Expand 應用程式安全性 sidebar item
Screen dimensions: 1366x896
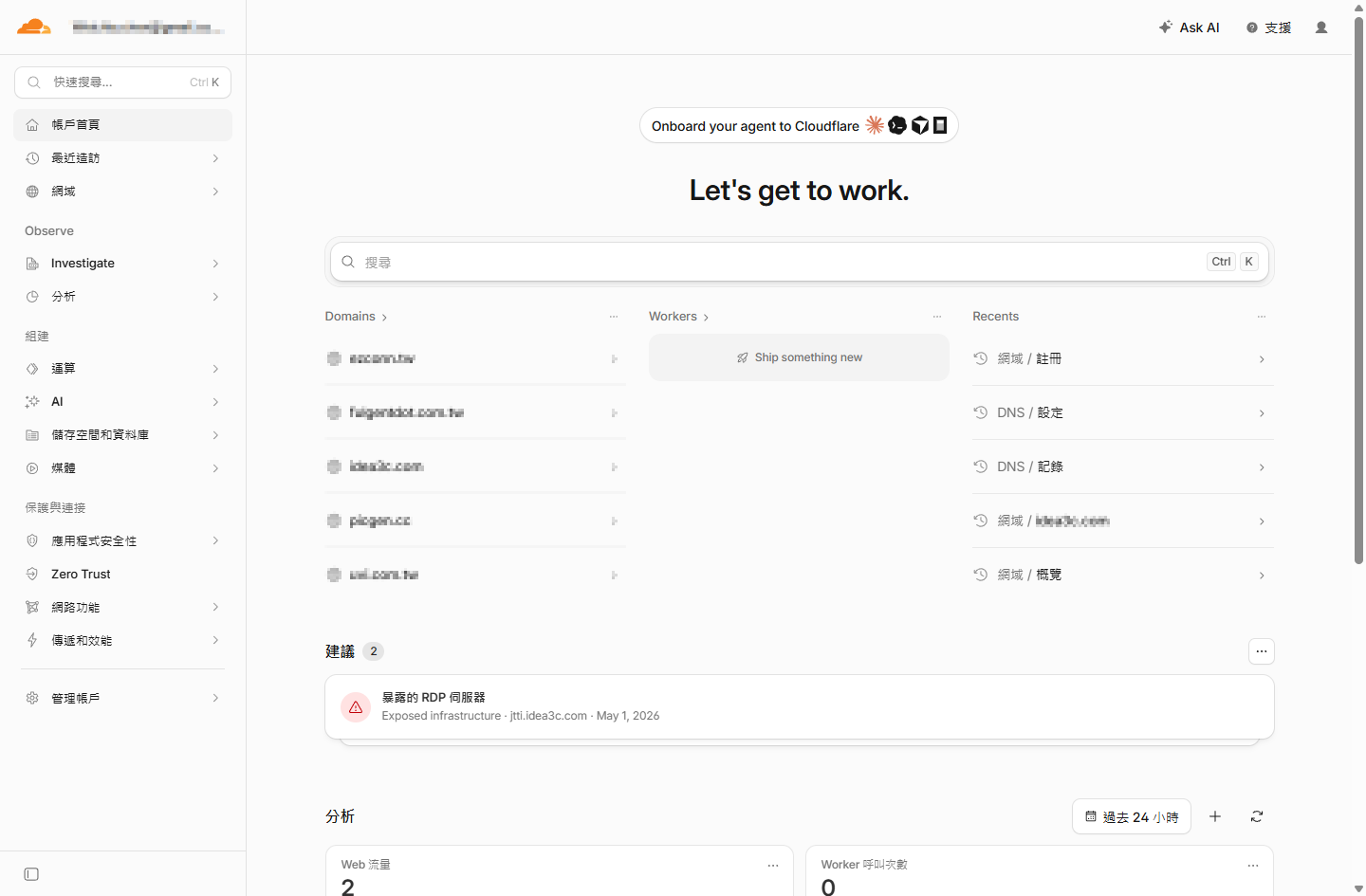(x=123, y=541)
